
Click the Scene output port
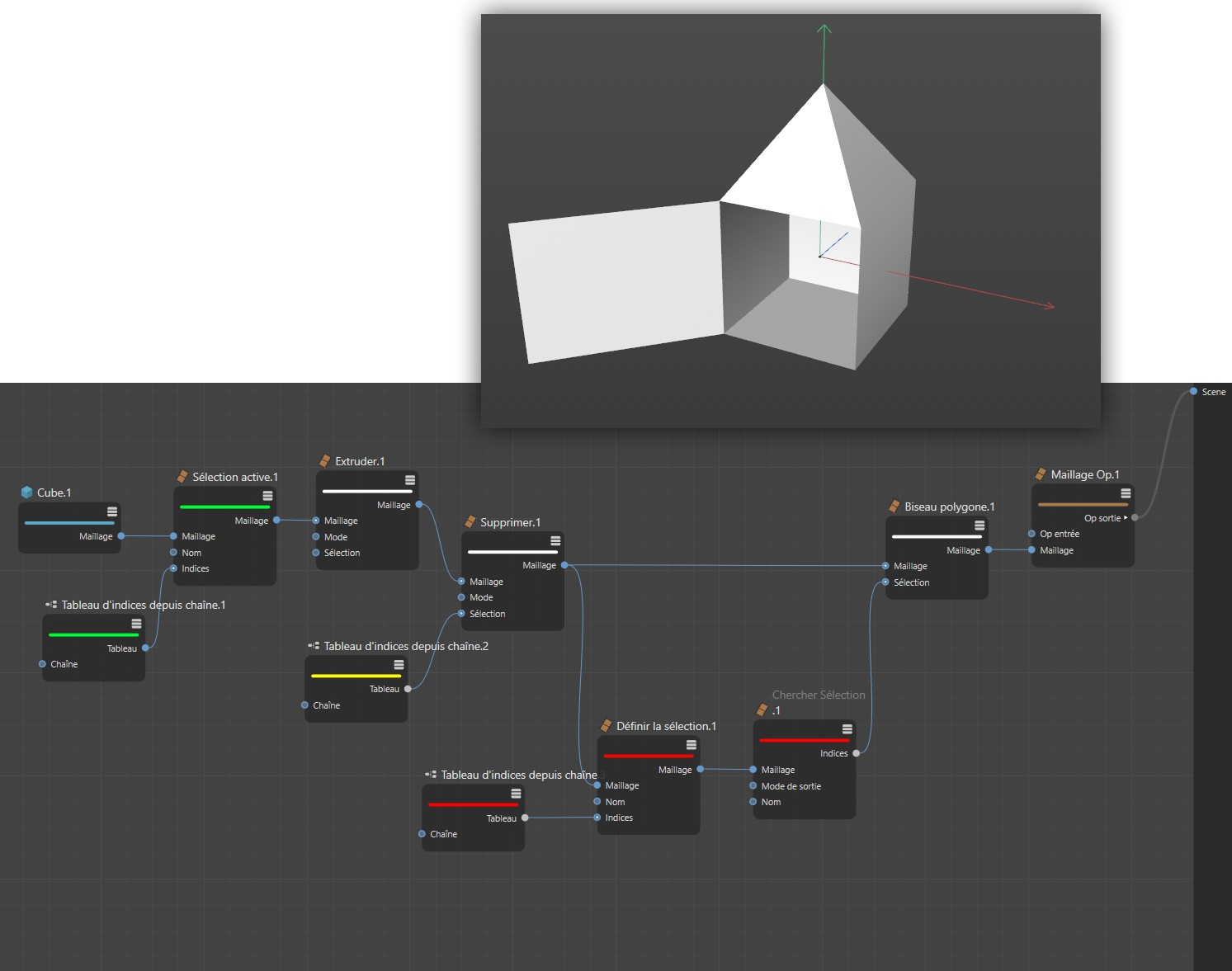[1193, 392]
